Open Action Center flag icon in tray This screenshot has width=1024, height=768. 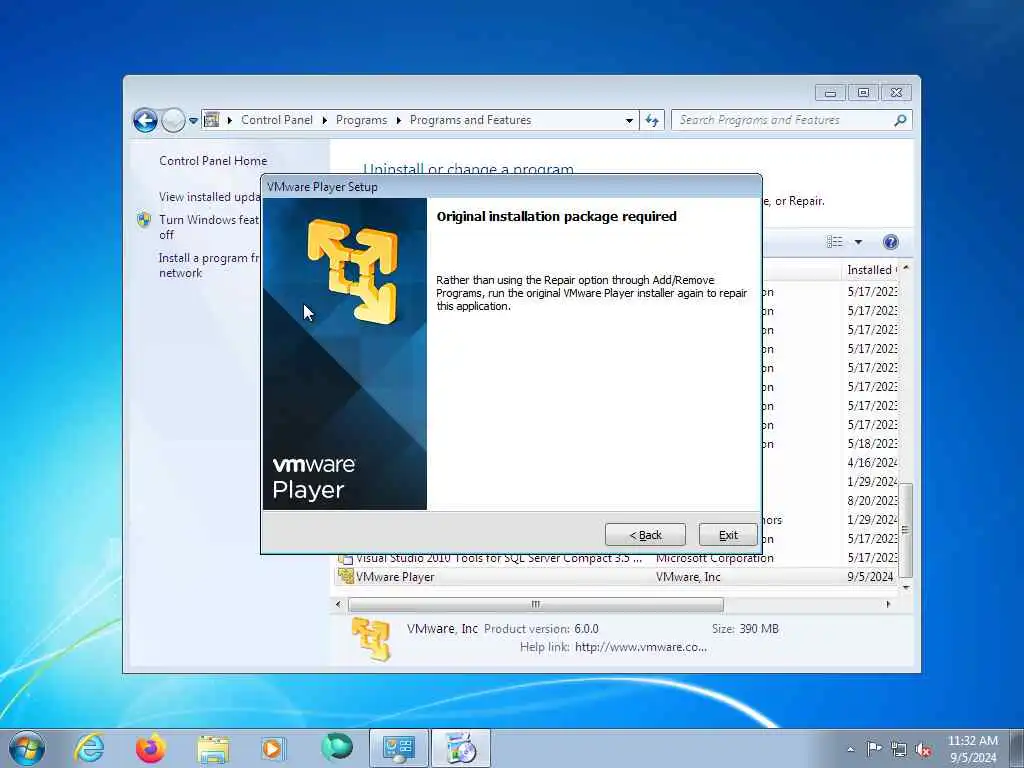pyautogui.click(x=874, y=748)
